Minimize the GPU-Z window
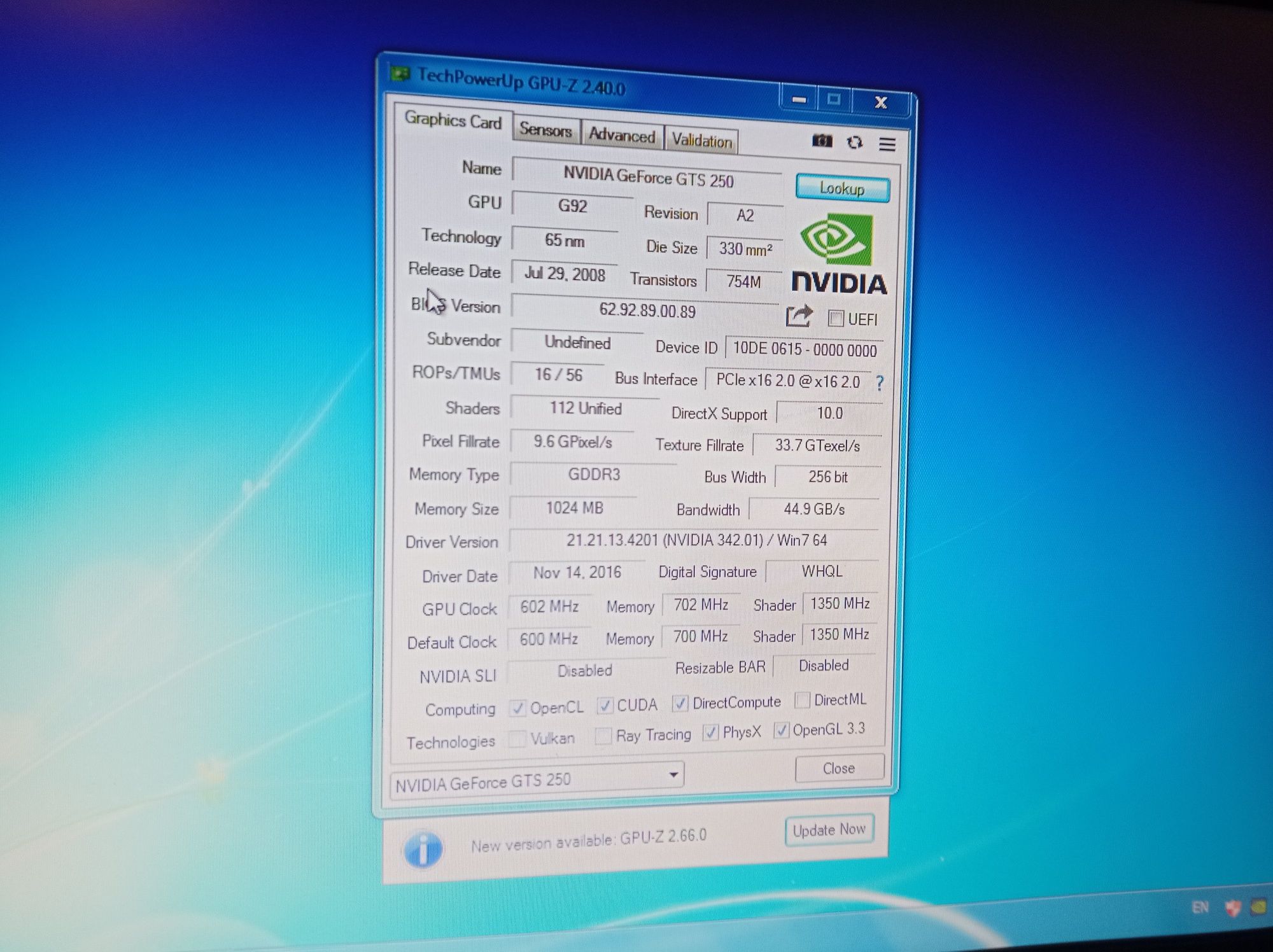1273x952 pixels. click(x=799, y=99)
